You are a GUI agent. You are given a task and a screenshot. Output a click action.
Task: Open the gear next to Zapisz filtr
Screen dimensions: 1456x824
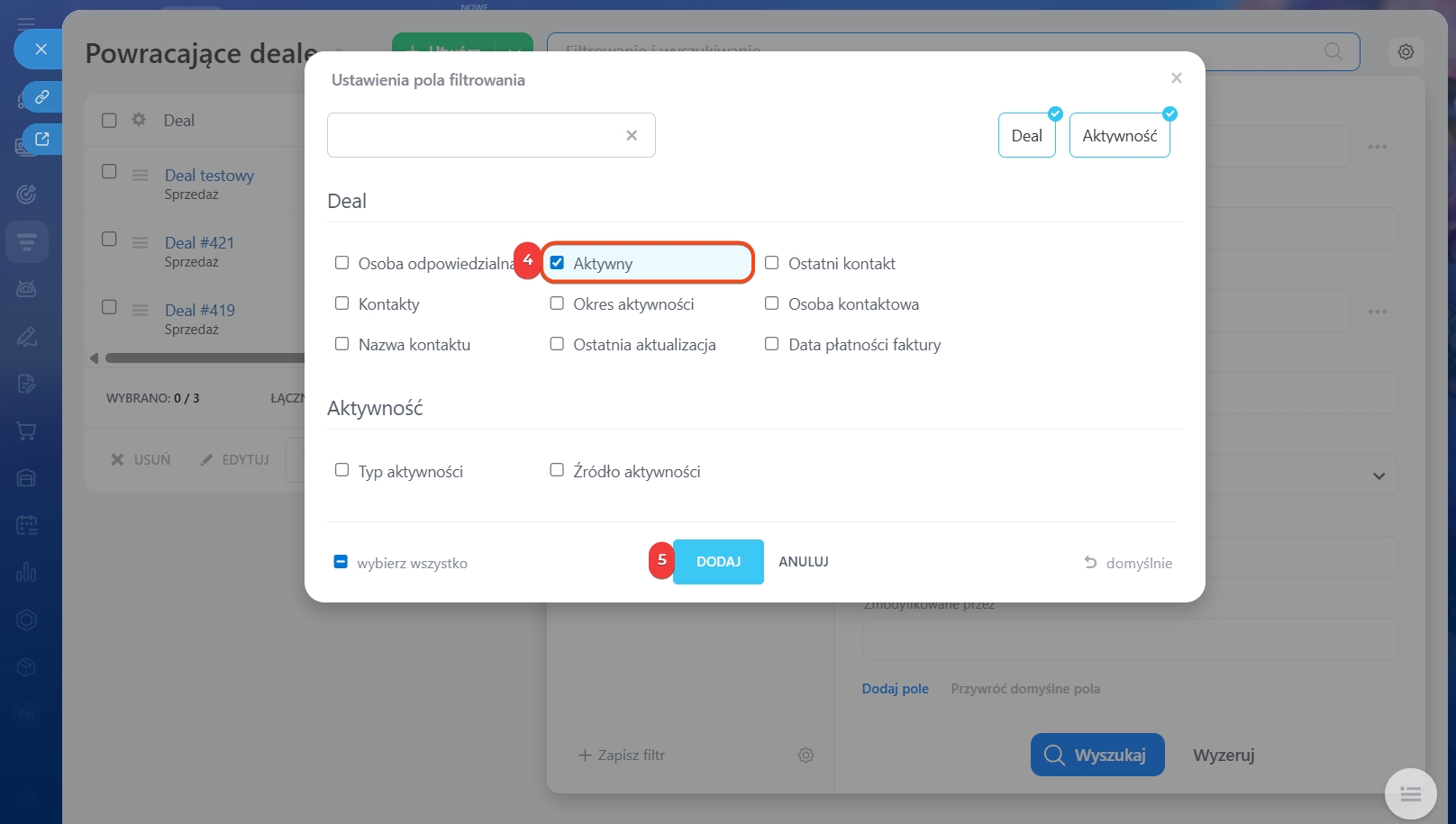(805, 756)
